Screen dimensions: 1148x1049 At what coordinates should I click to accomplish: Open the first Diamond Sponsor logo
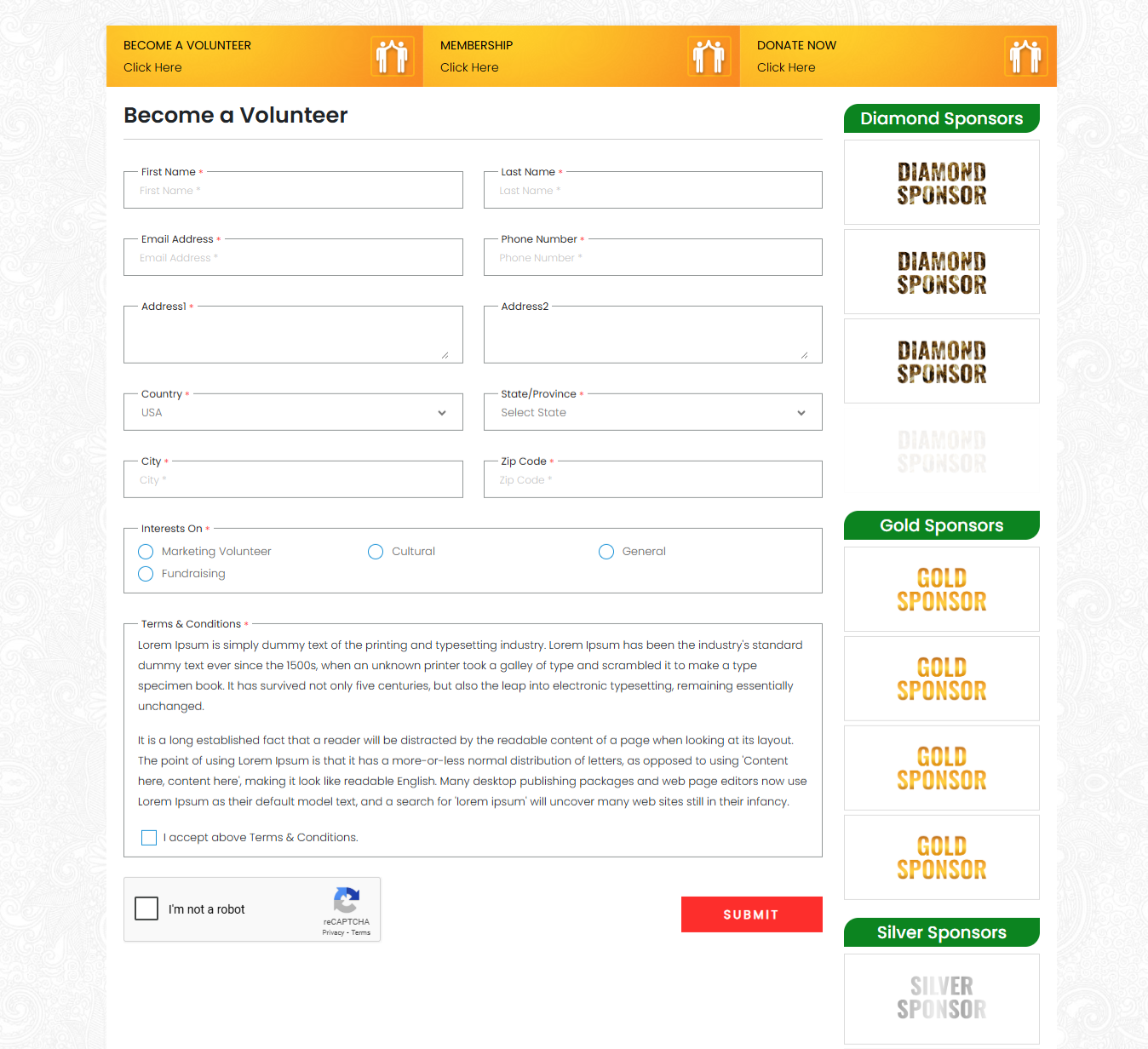tap(941, 183)
